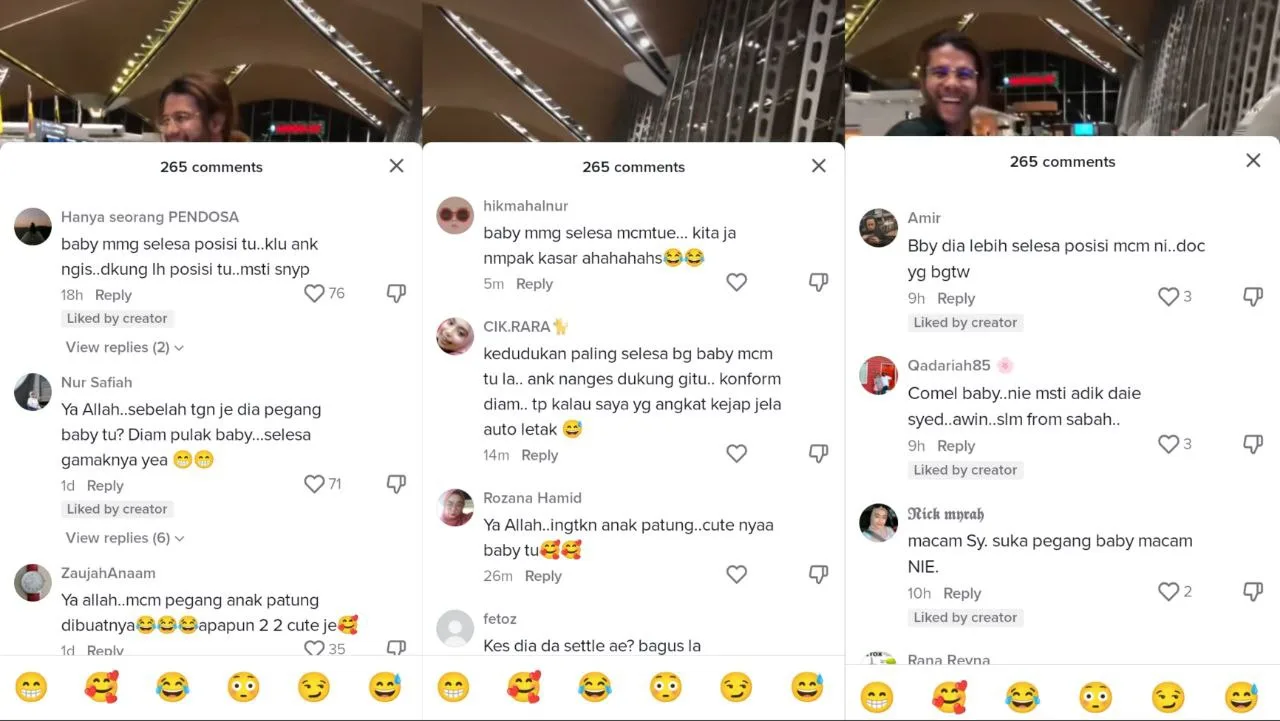Close the right comments panel
The height and width of the screenshot is (721, 1280).
point(1253,160)
